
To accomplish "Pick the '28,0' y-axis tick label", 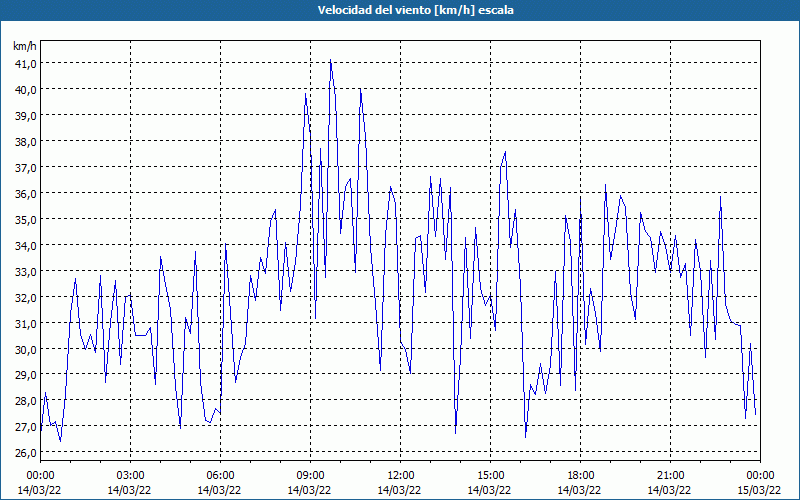I will (26, 401).
